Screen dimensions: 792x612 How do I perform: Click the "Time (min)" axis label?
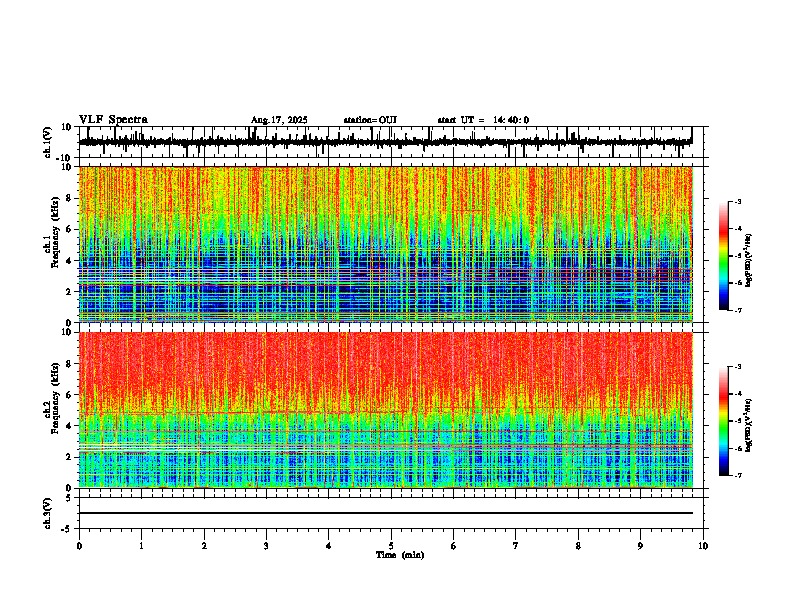coord(400,555)
